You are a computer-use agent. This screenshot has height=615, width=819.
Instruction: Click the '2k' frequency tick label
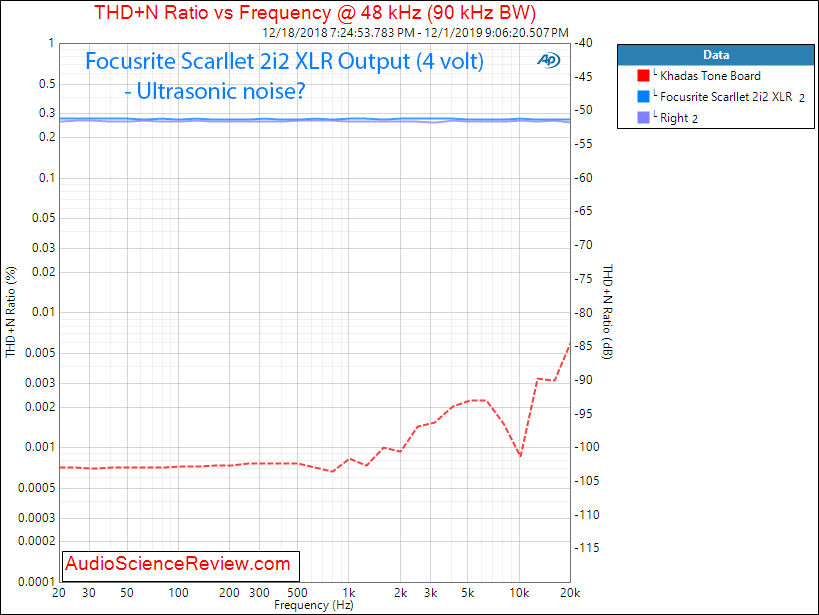pos(401,593)
